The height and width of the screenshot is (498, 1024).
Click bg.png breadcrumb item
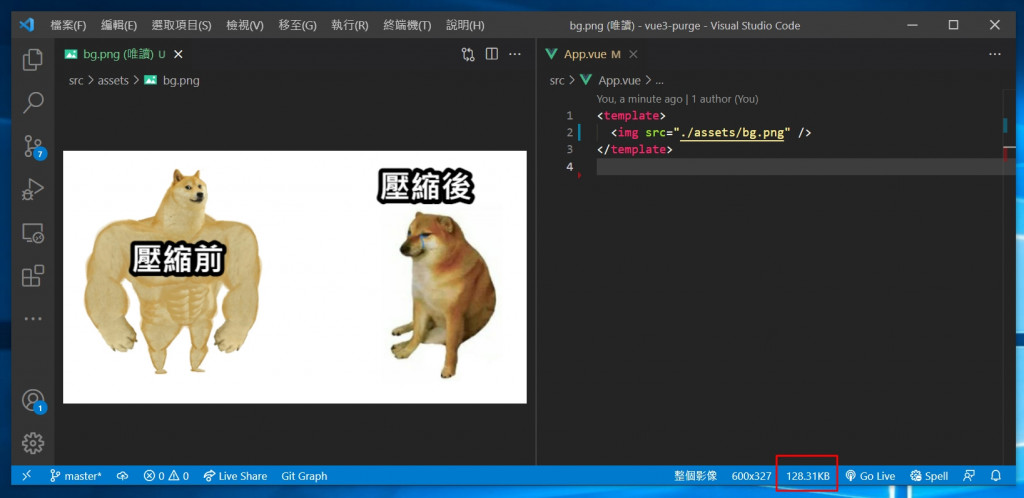[172, 81]
